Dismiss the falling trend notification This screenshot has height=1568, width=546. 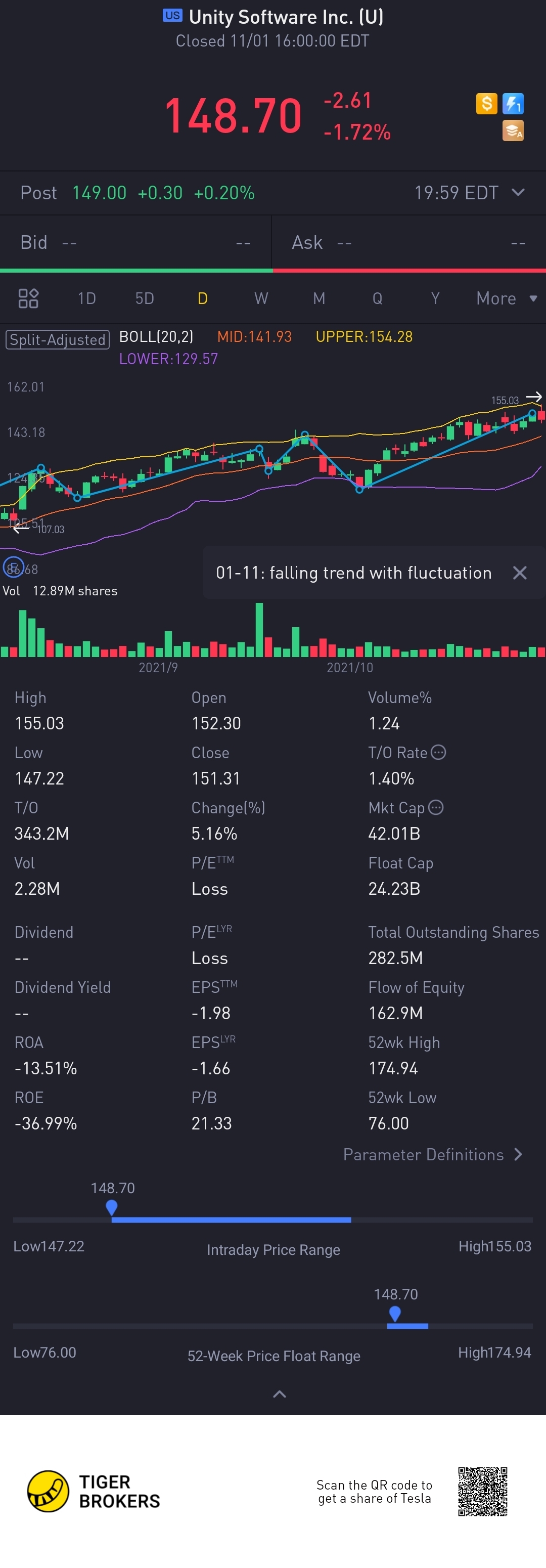[x=519, y=573]
